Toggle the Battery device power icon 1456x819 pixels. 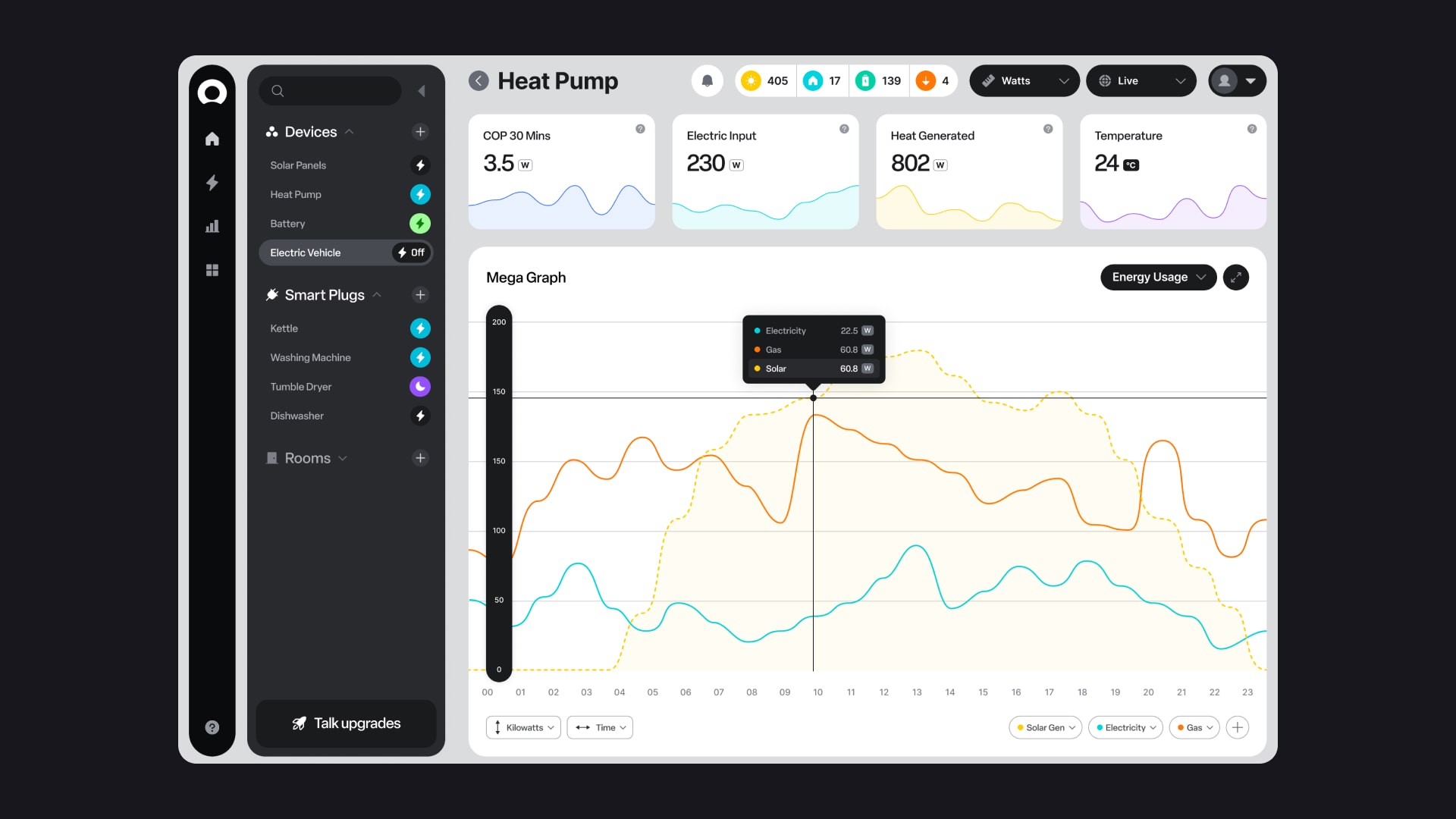(x=420, y=224)
